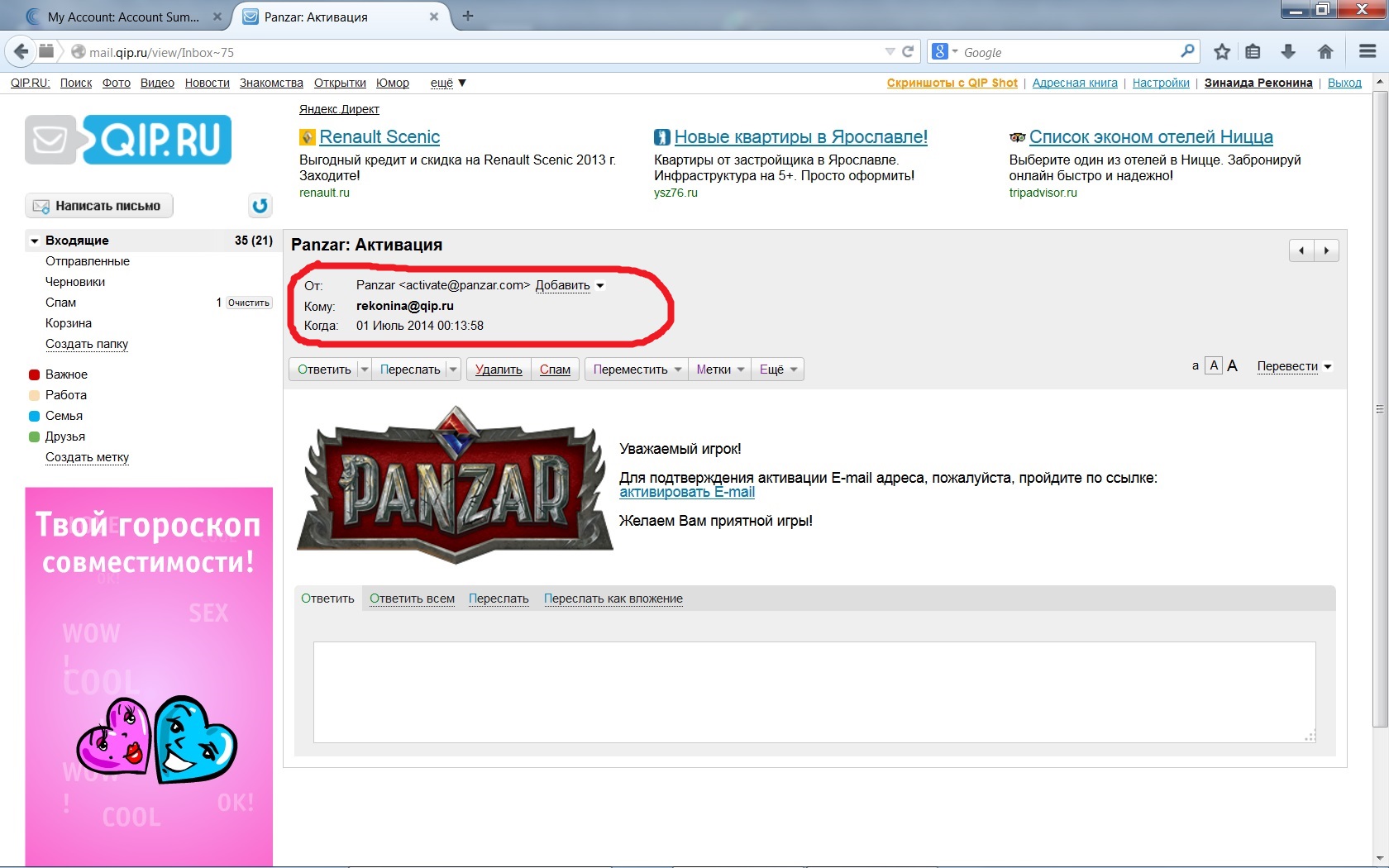Expand the 'ещё' top navigation dropdown
1389x868 pixels.
(448, 83)
